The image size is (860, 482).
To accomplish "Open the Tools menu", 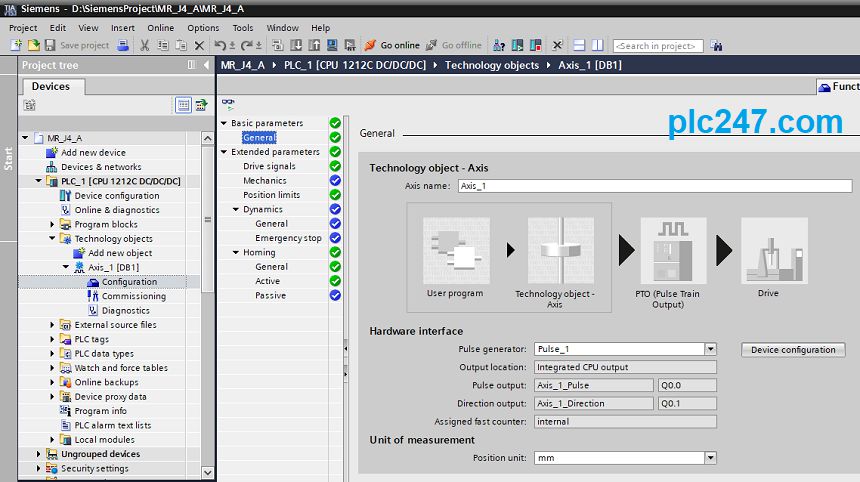I will tap(242, 27).
